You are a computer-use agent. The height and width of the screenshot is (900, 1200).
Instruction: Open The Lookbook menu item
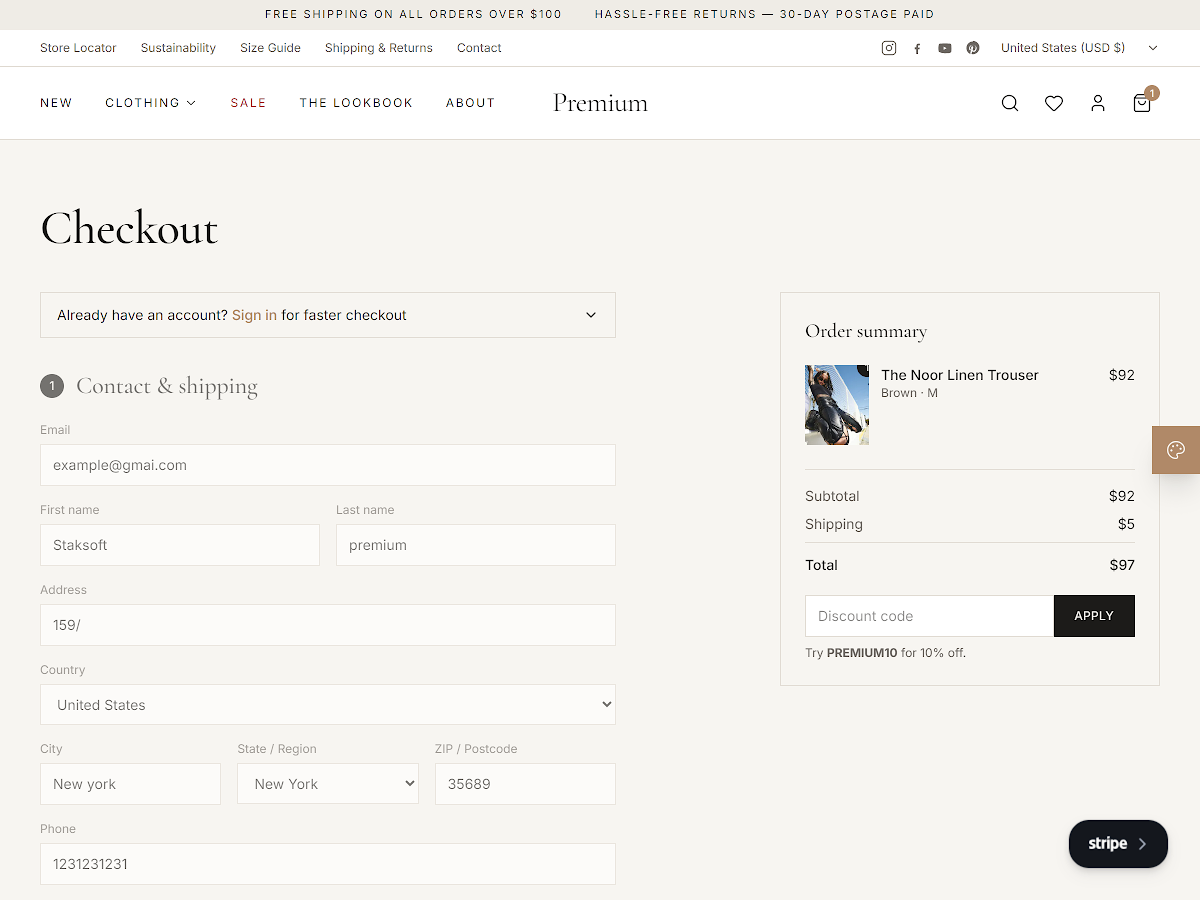click(356, 103)
